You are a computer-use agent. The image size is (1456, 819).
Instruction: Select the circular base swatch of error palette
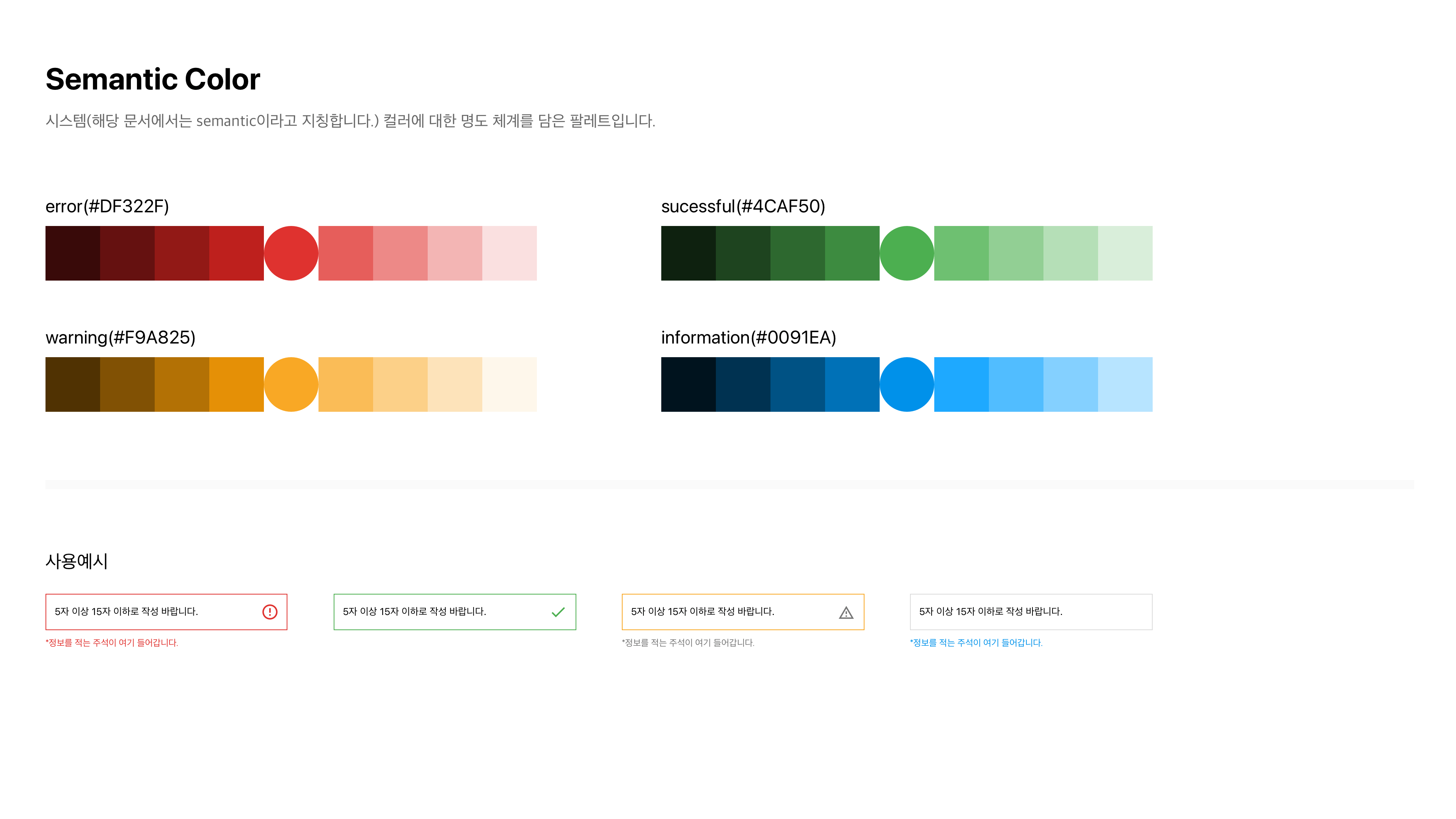click(291, 253)
